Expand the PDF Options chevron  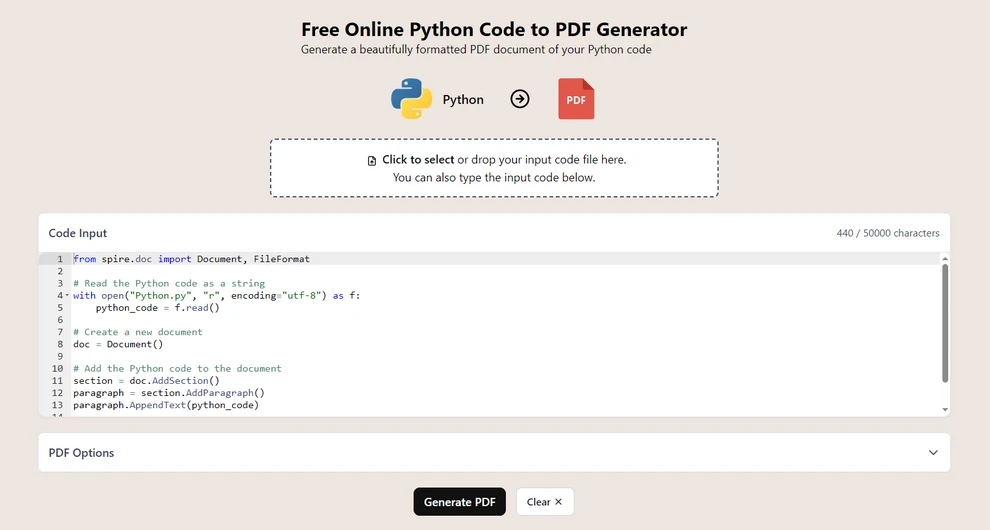(933, 453)
